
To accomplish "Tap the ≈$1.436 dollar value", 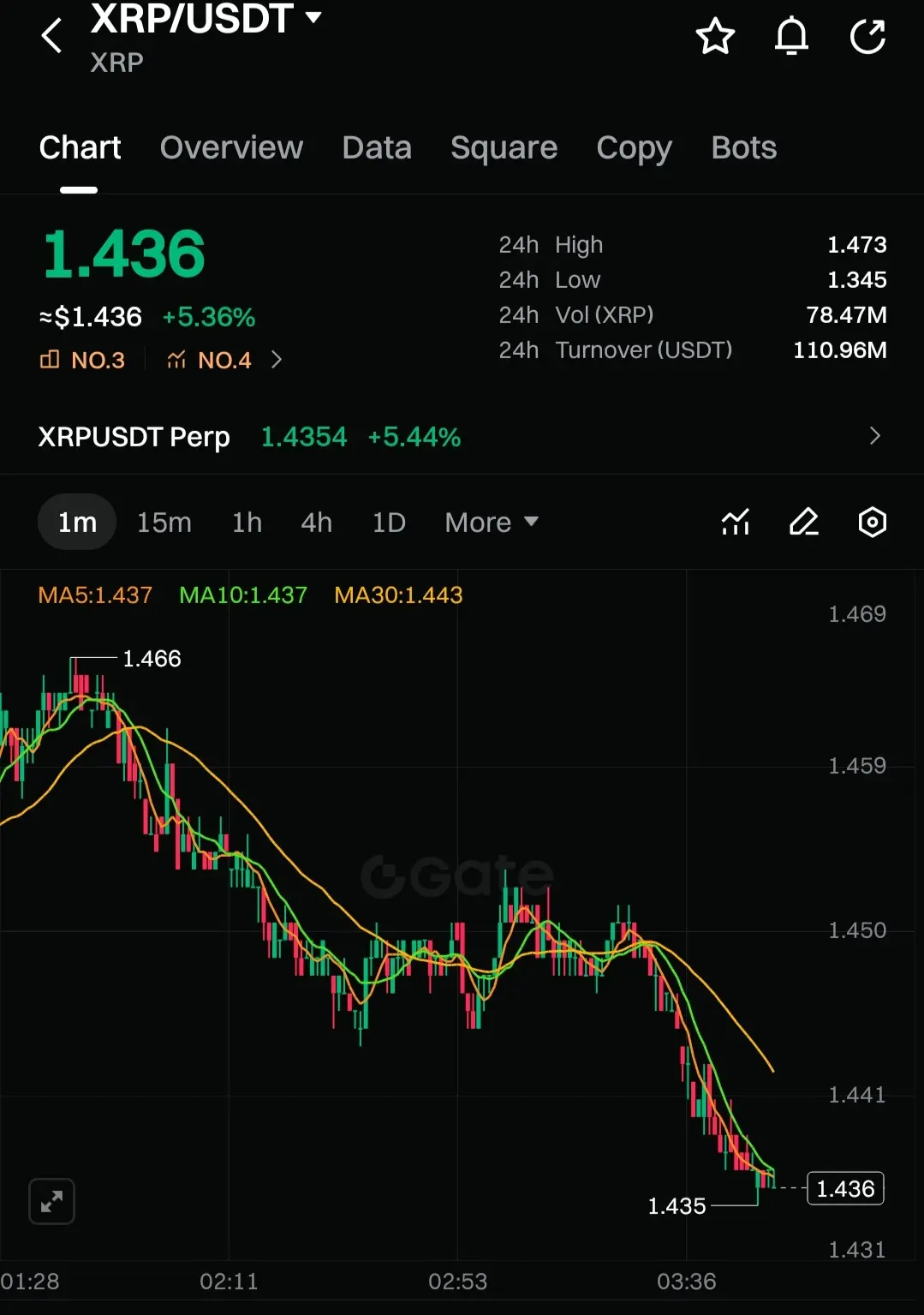I will click(x=90, y=317).
